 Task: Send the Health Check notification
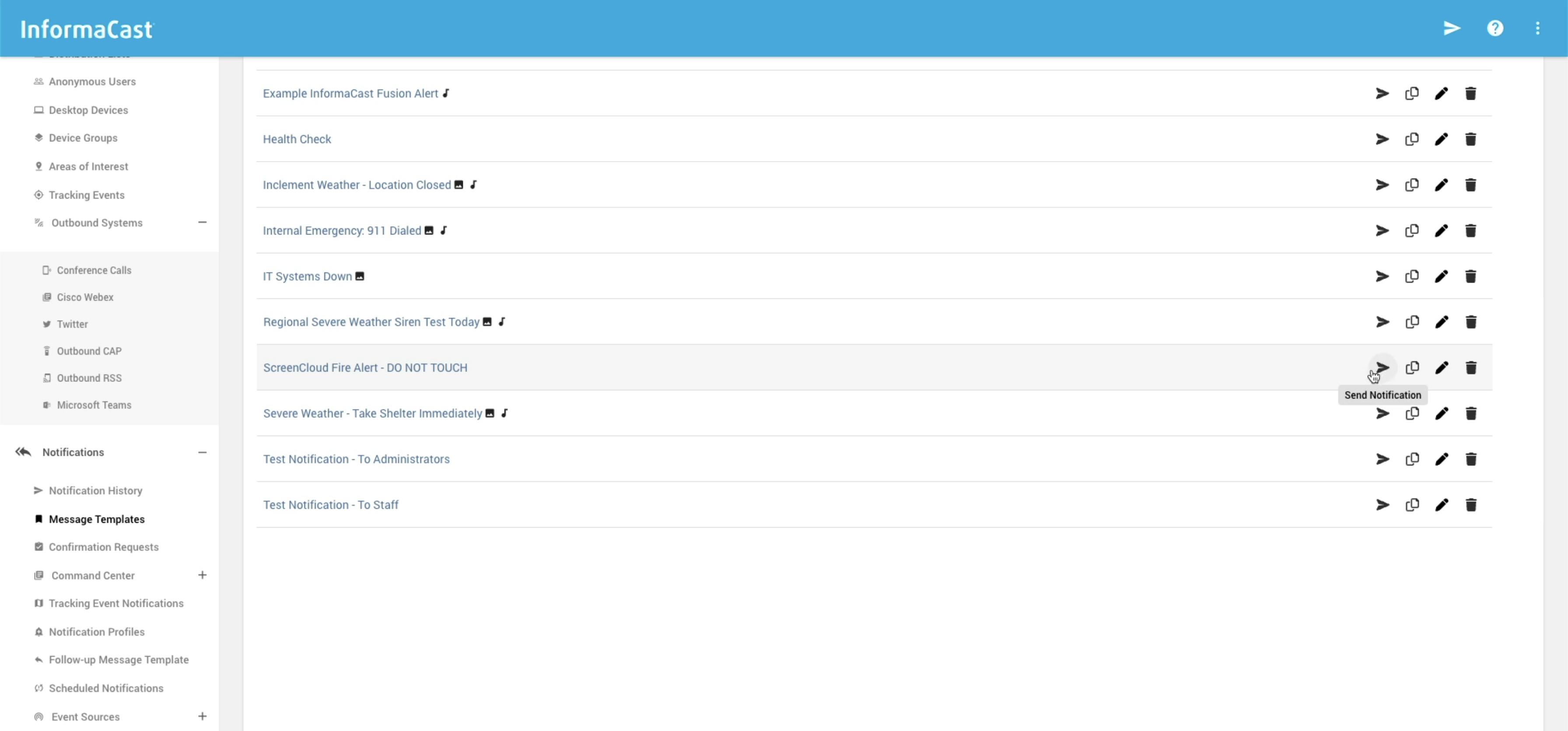[1382, 140]
